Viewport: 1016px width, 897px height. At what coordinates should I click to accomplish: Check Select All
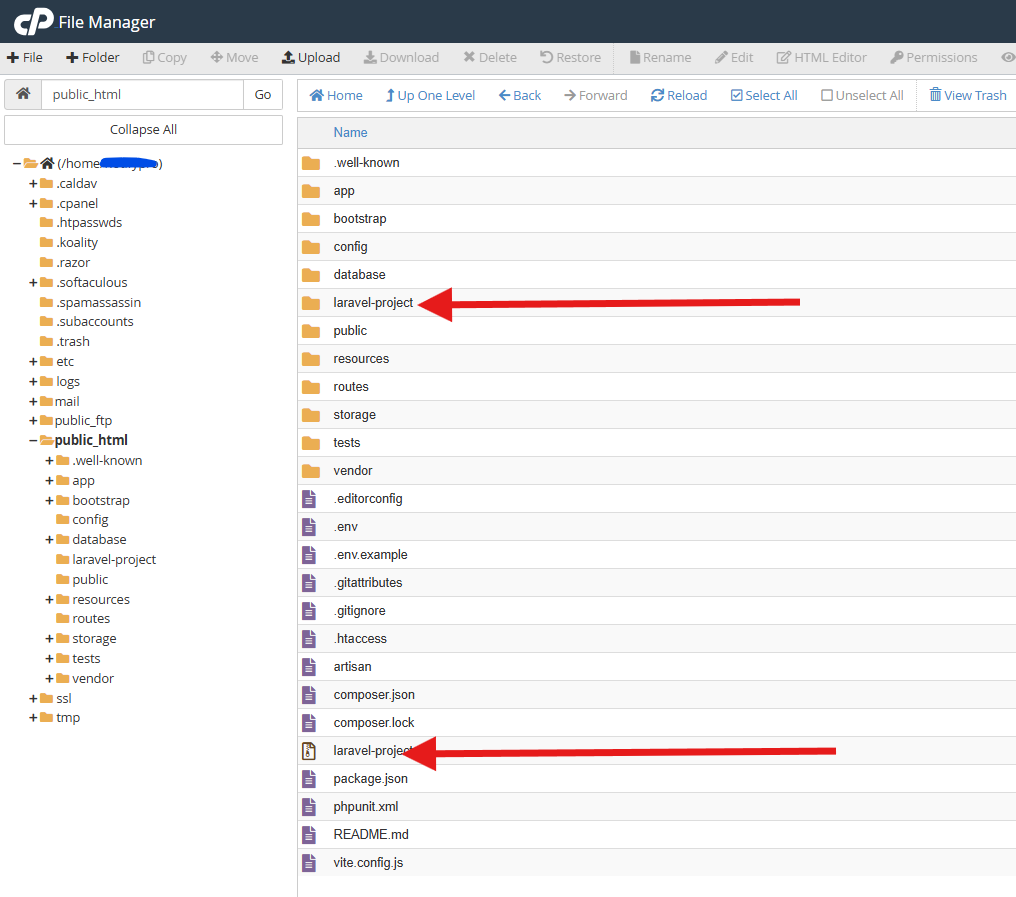(x=764, y=95)
